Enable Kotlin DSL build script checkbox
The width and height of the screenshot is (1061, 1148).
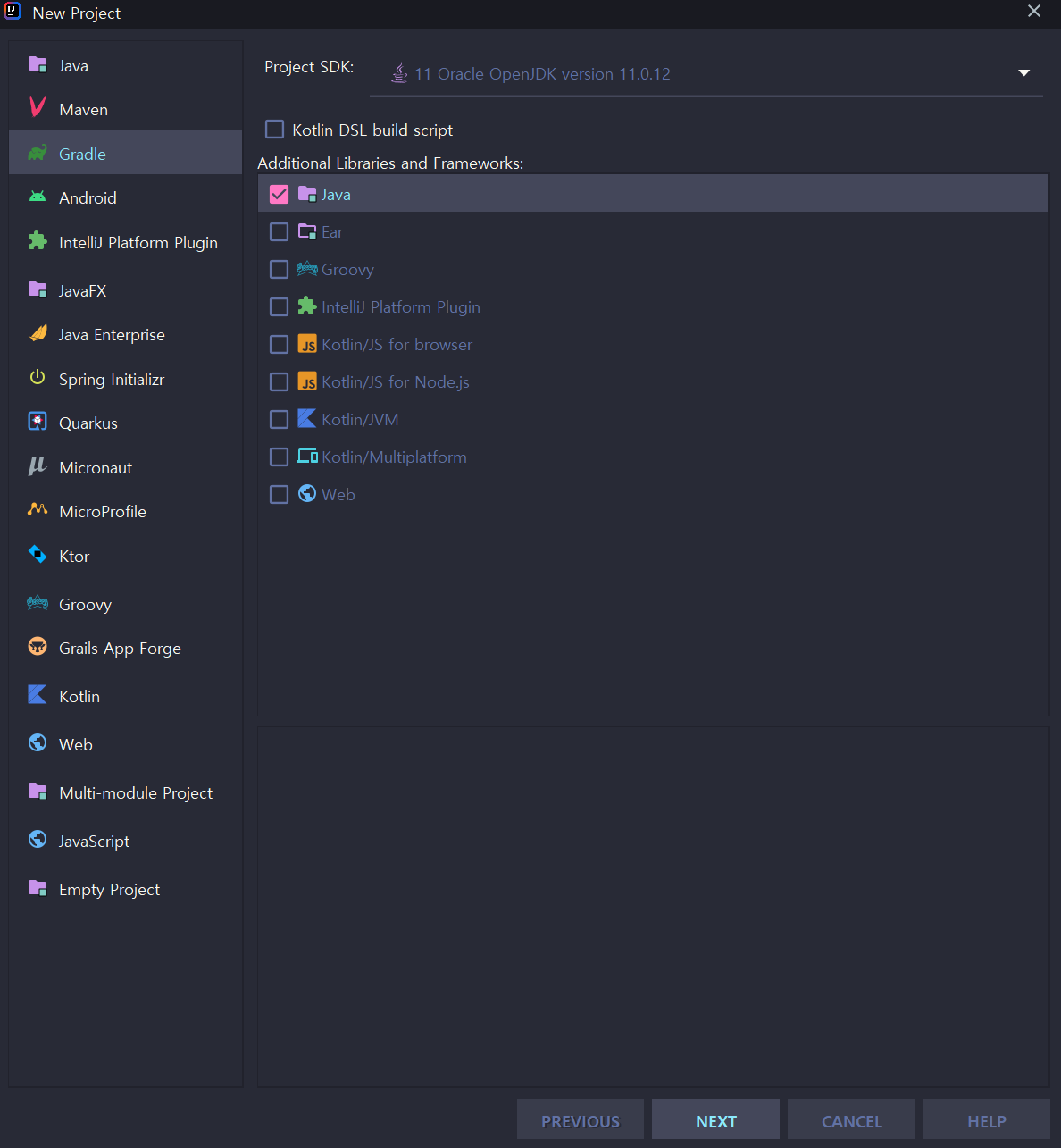[274, 130]
